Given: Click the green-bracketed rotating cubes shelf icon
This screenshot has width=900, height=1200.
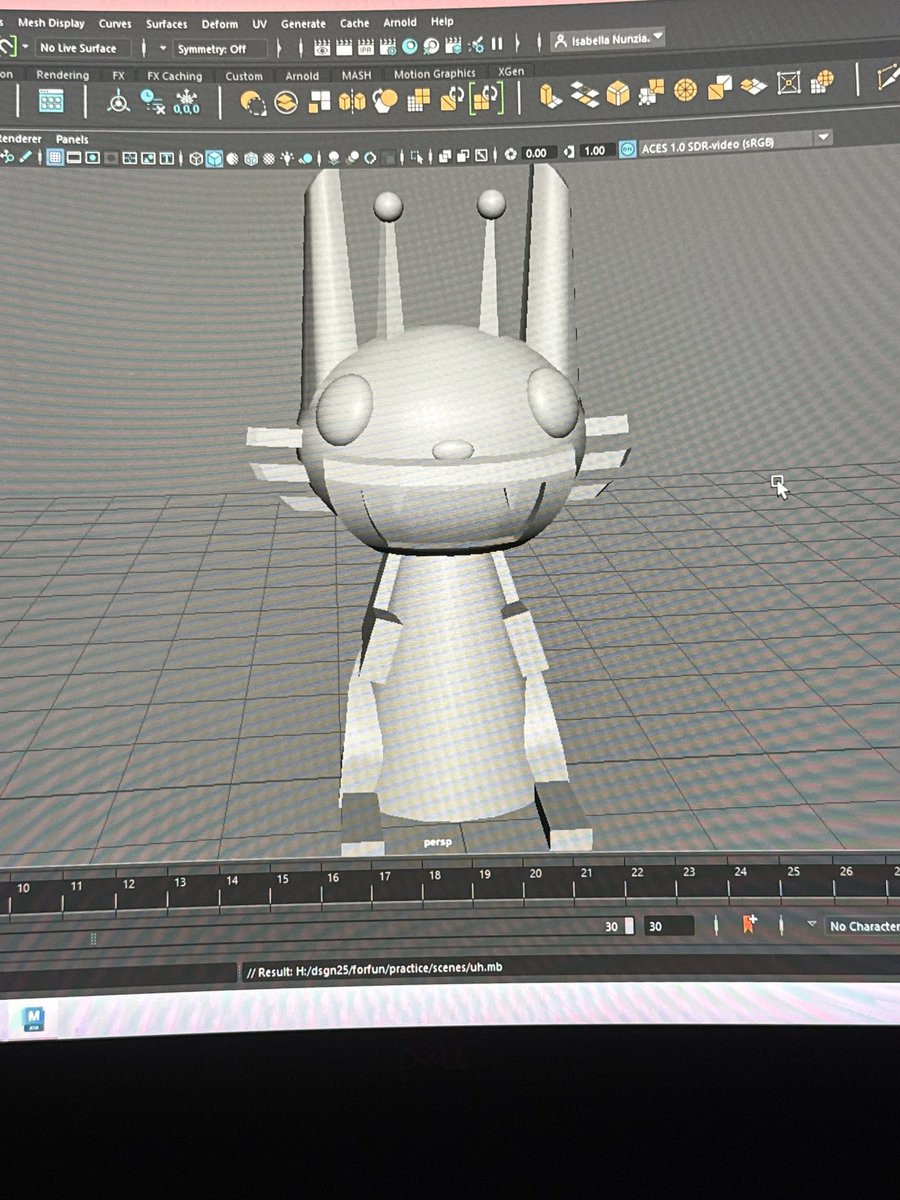Looking at the screenshot, I should tap(485, 97).
